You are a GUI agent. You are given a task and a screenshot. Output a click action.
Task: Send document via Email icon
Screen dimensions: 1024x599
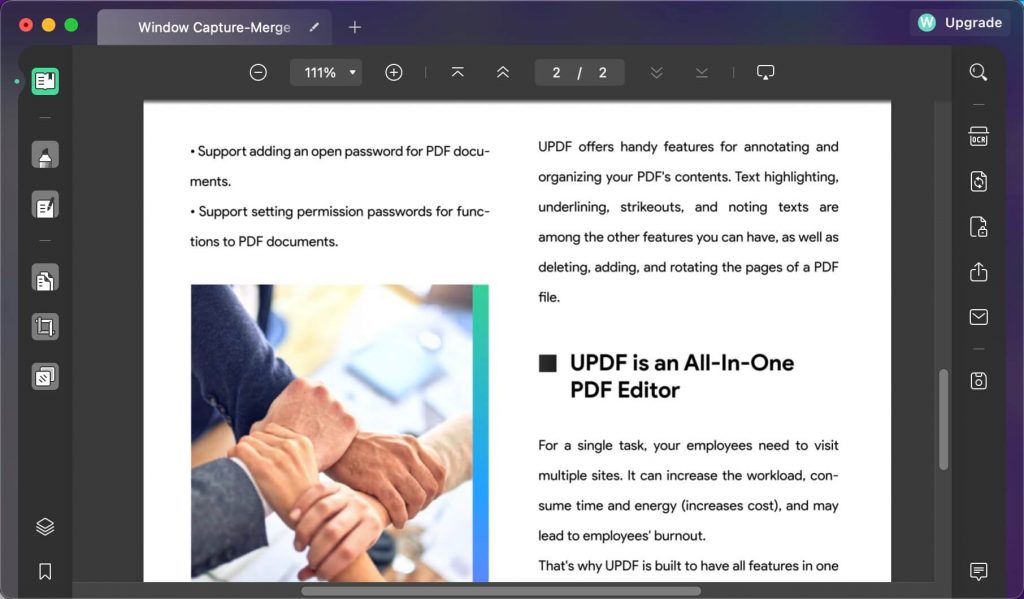click(978, 316)
